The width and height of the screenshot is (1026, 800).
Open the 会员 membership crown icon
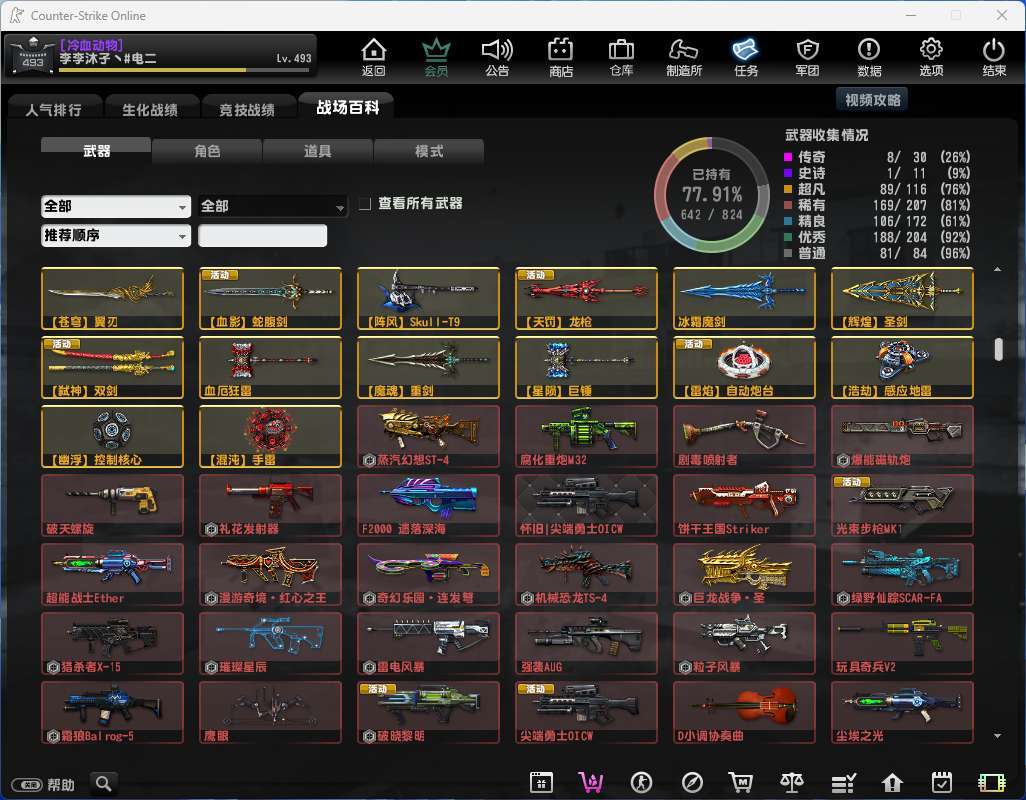(436, 57)
